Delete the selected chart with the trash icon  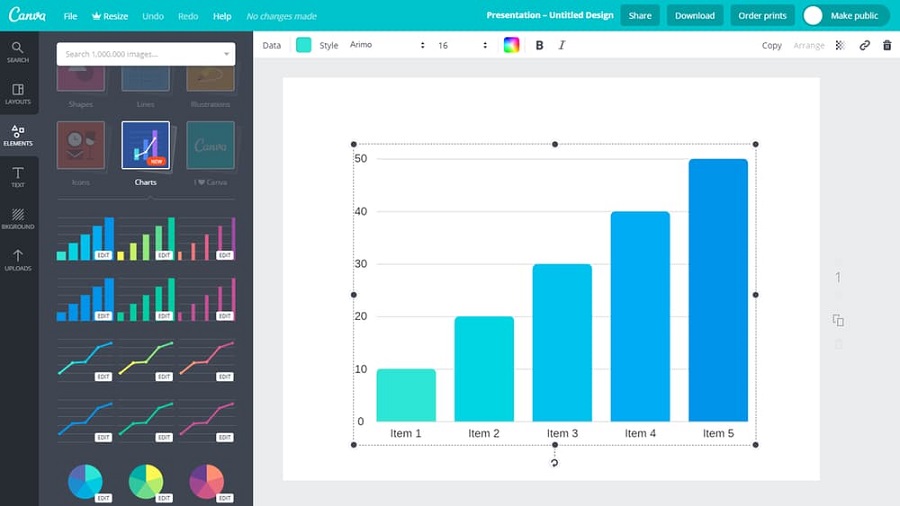(x=887, y=45)
